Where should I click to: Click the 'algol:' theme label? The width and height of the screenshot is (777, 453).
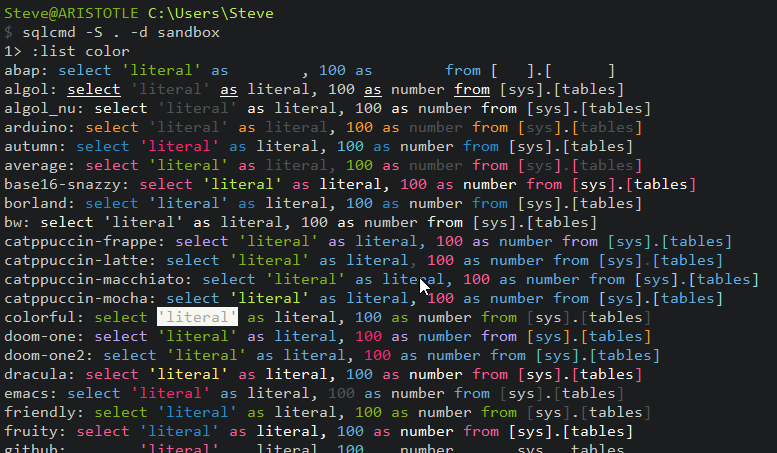pos(29,89)
